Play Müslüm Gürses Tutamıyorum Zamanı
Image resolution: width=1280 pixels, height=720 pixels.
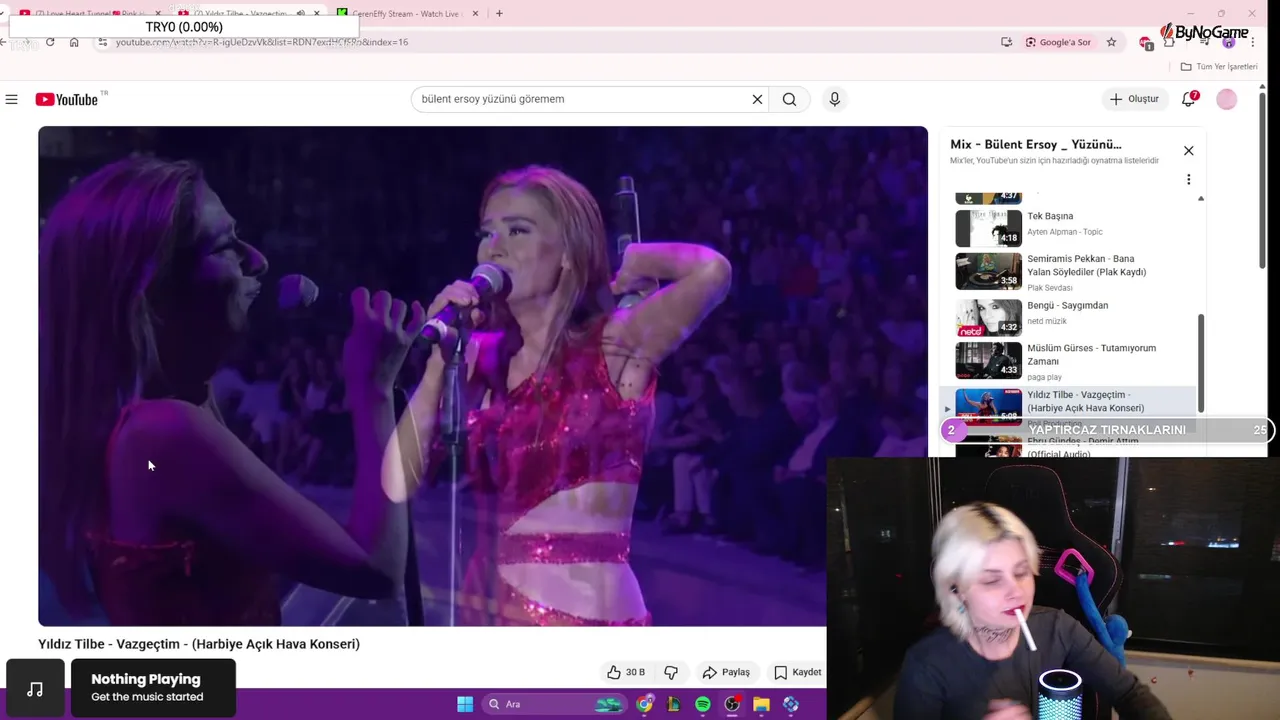click(1091, 355)
